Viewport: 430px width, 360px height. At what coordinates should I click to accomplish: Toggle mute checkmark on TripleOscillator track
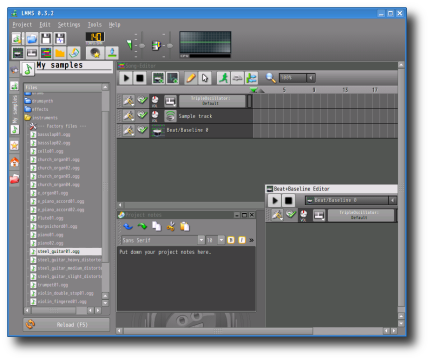pos(142,100)
